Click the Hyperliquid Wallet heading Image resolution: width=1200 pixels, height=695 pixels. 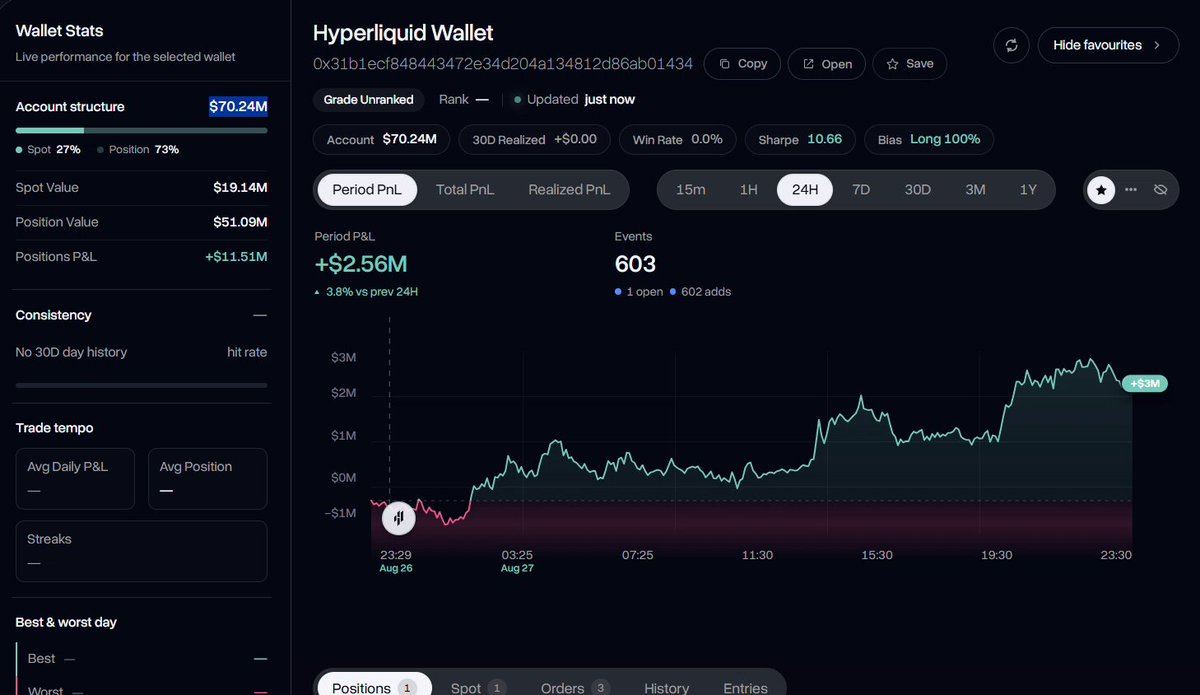pos(403,33)
